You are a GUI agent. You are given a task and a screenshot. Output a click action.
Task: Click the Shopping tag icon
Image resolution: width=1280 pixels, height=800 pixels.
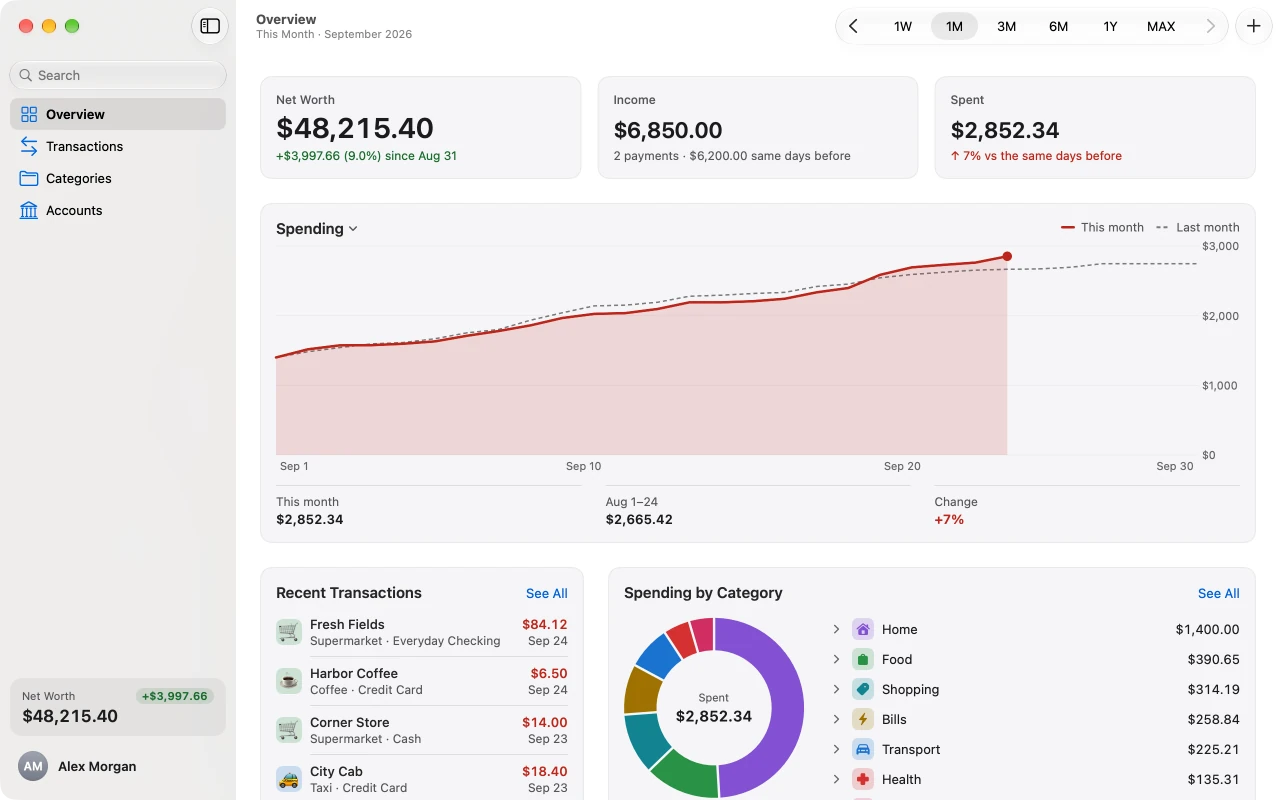(x=863, y=689)
